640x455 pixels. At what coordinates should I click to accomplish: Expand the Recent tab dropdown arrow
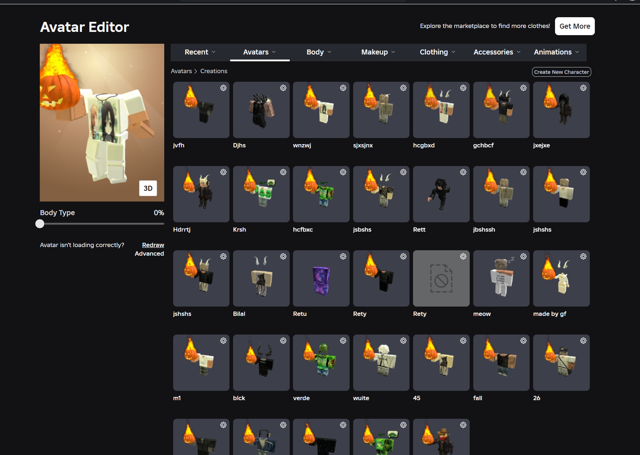pyautogui.click(x=213, y=52)
